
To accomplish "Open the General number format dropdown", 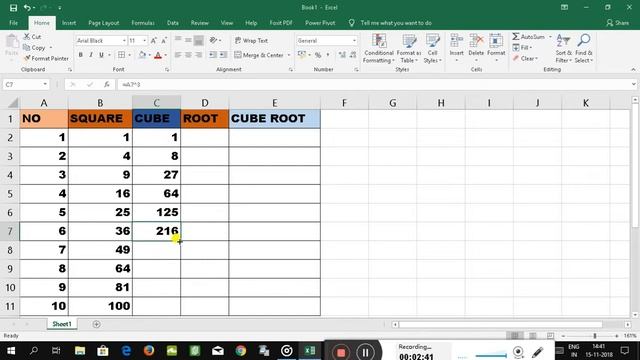I will (x=354, y=40).
